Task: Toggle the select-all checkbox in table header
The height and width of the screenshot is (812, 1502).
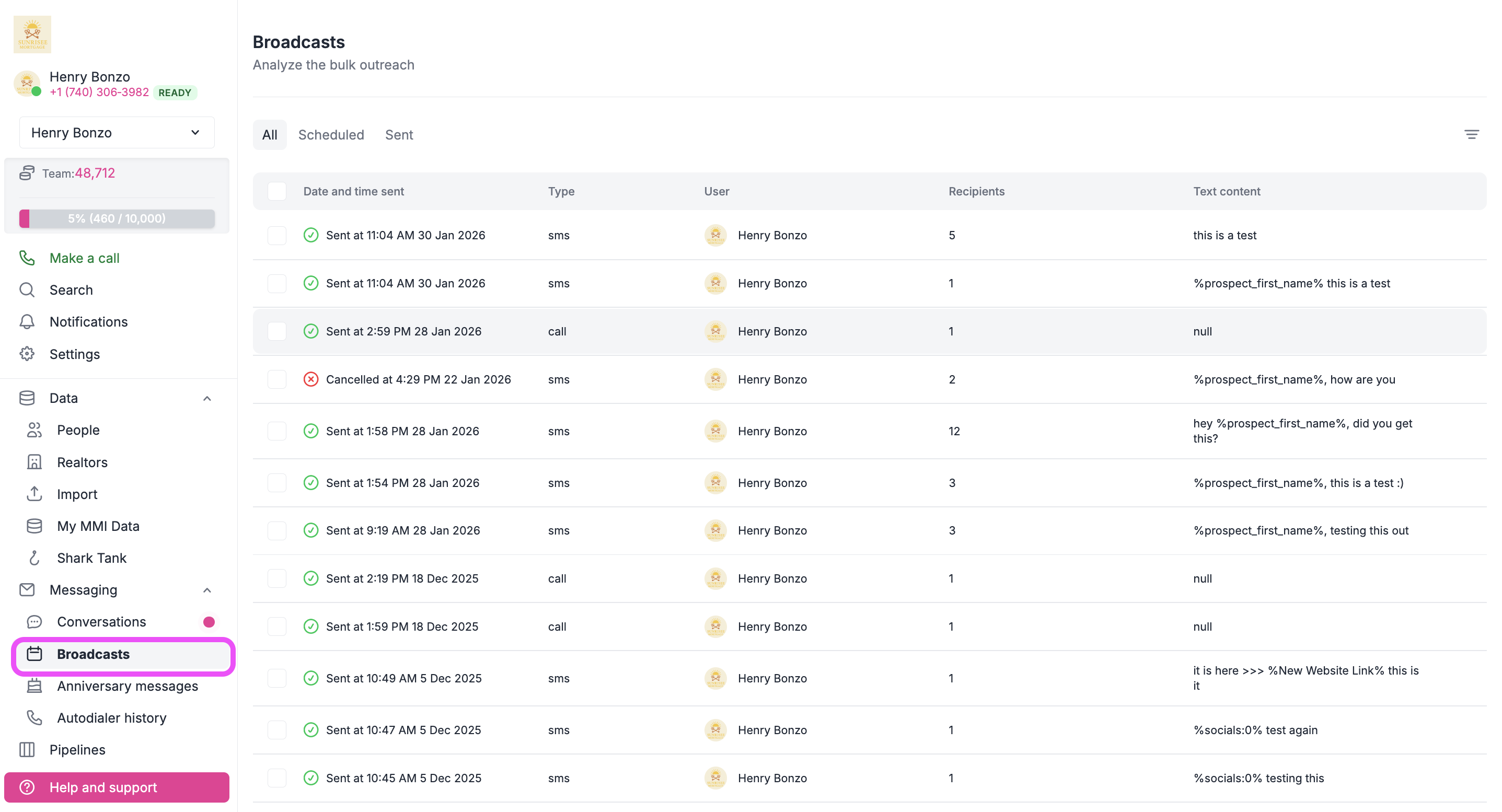Action: [x=277, y=191]
